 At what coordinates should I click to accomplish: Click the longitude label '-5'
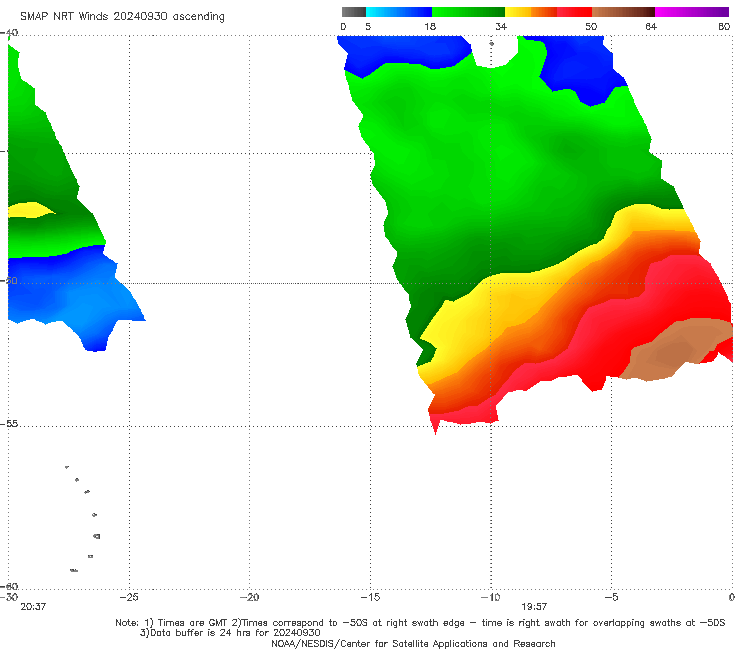611,597
